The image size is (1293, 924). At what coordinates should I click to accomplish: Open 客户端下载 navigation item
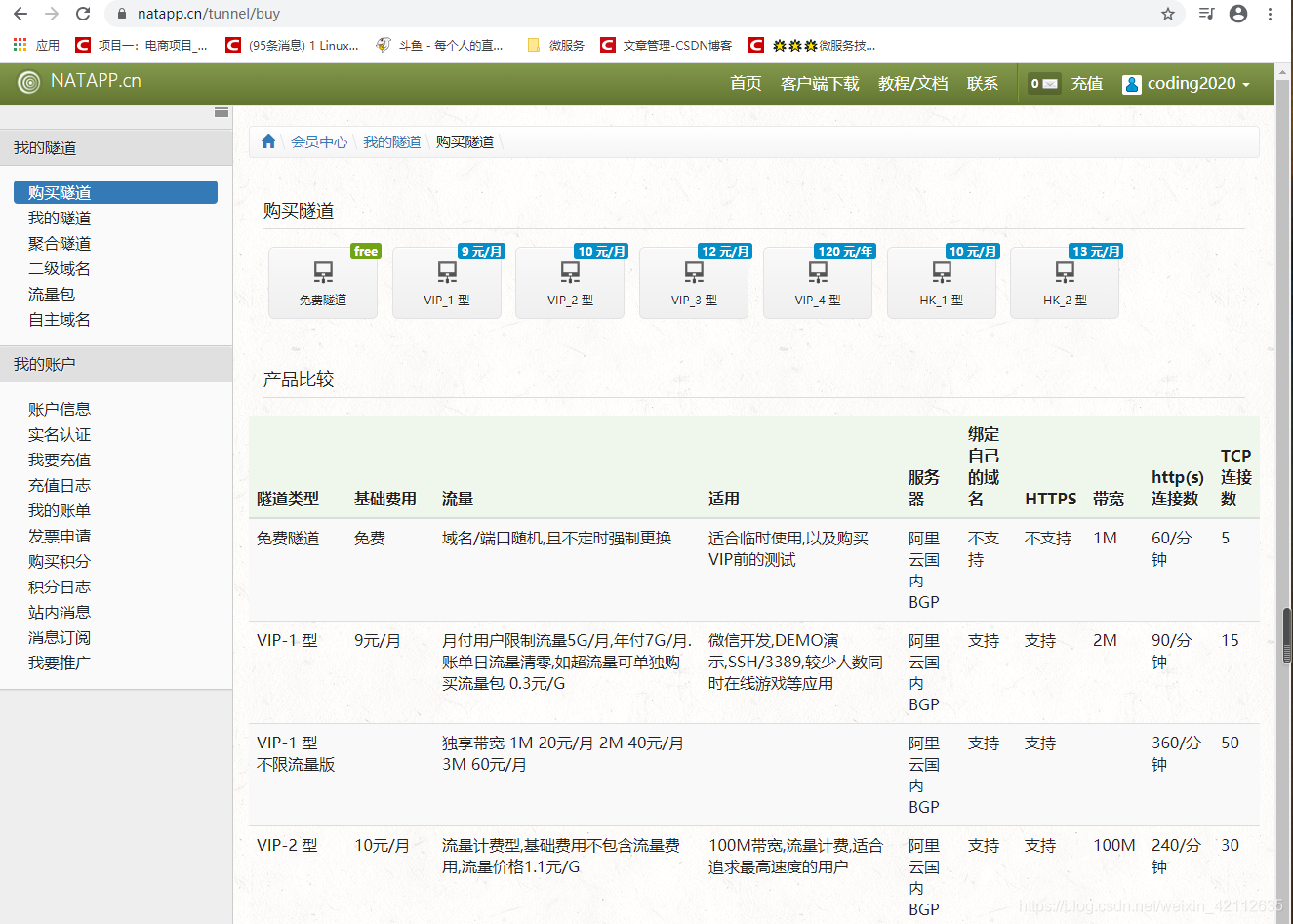tap(820, 84)
